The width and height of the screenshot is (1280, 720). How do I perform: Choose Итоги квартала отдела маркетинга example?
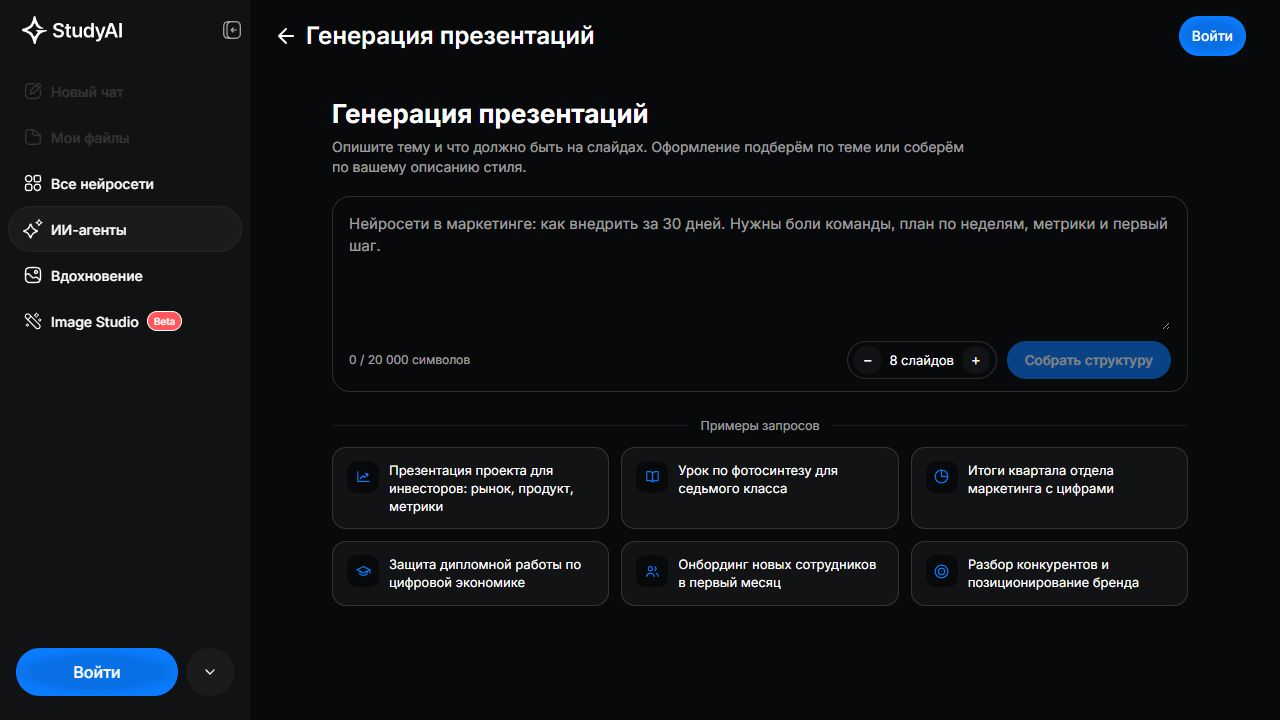[x=1049, y=488]
